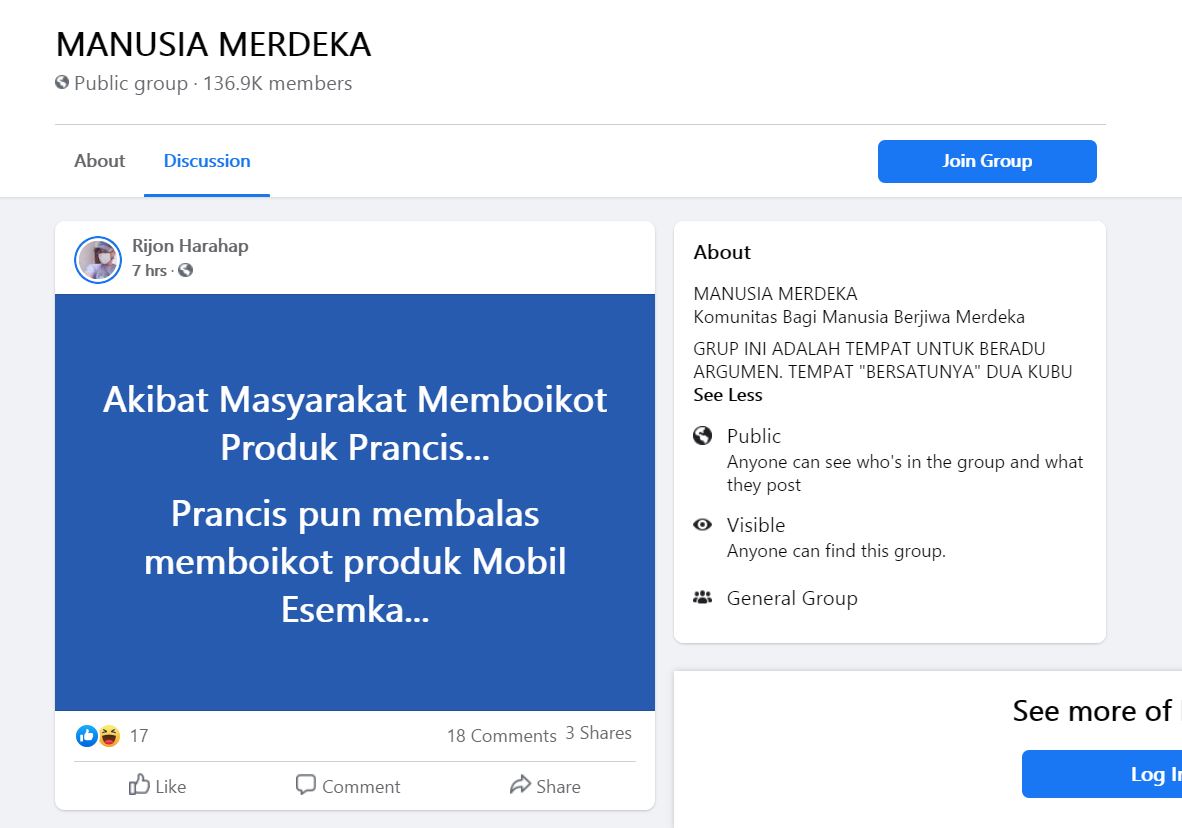Click the About panel heading

(722, 252)
